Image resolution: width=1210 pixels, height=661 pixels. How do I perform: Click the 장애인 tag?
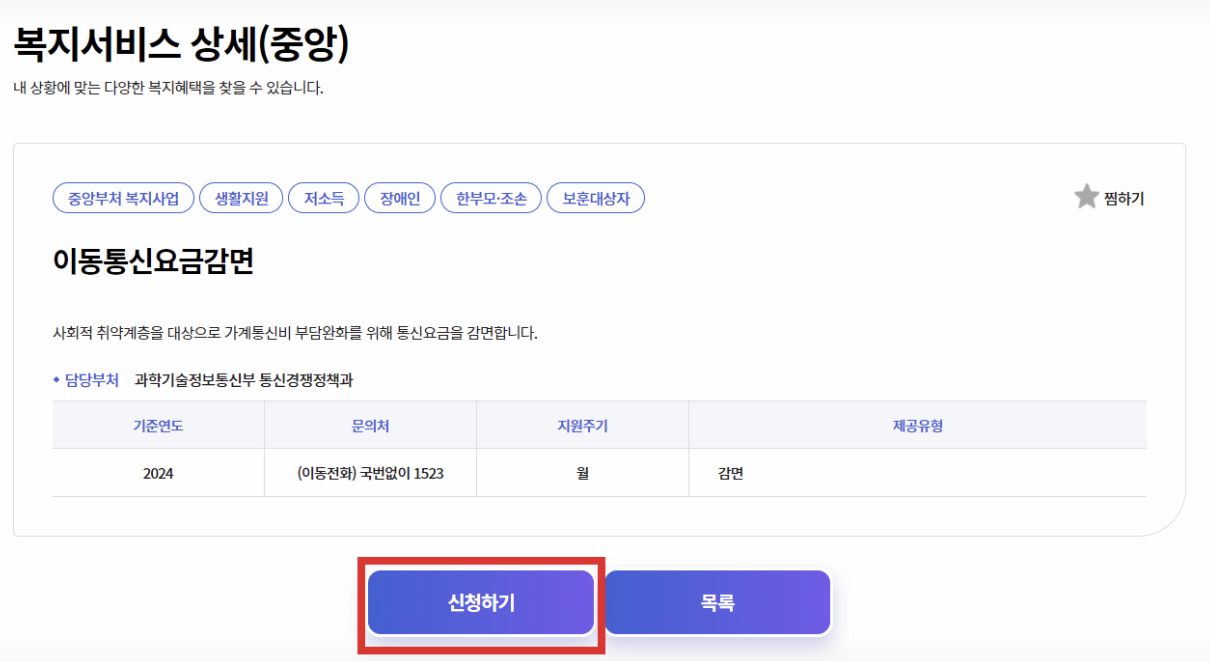point(399,197)
